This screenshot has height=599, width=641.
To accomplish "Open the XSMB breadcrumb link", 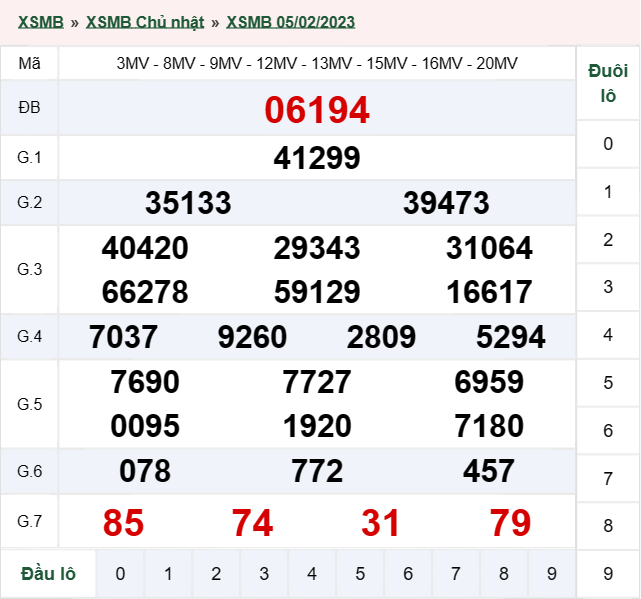I will point(40,22).
